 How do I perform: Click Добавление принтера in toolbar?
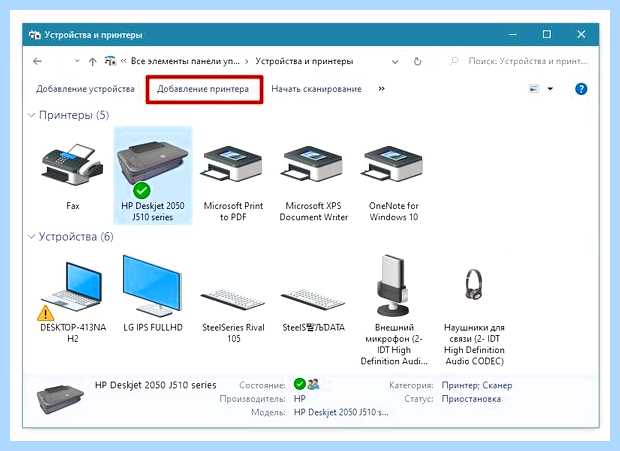point(203,89)
